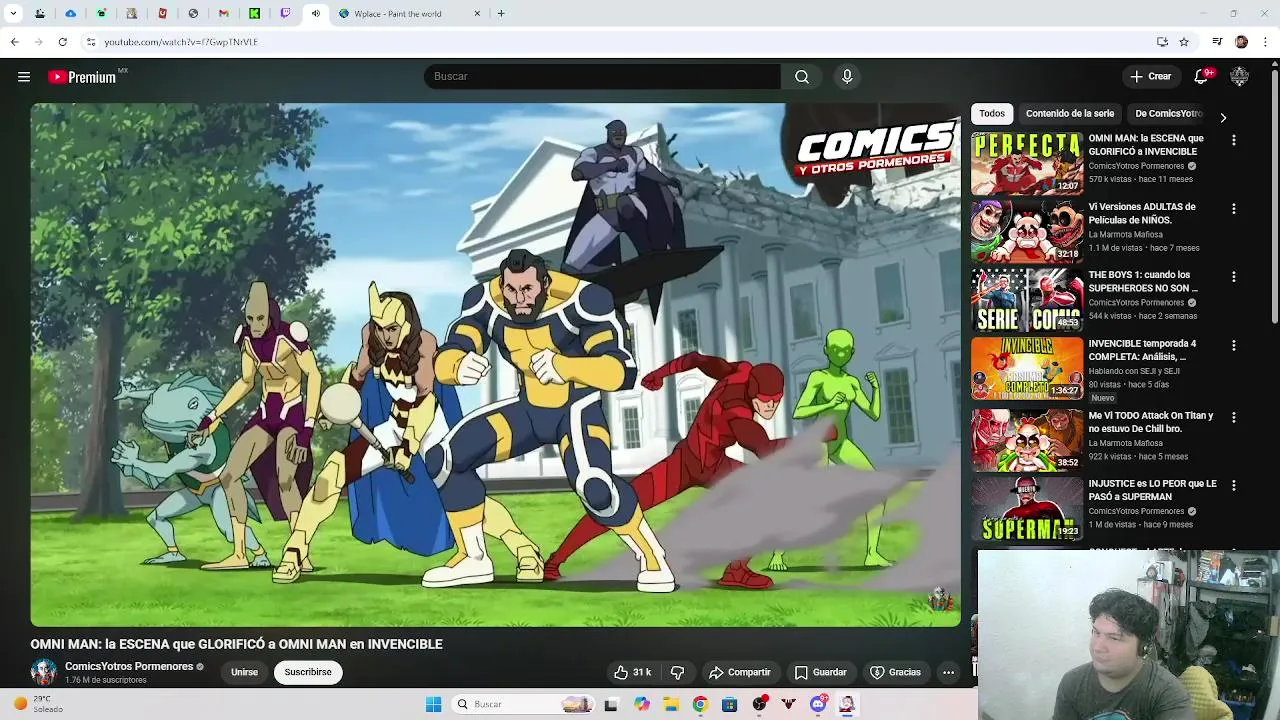The image size is (1280, 720).
Task: Expand the tab search dropdown arrow
Action: (x=13, y=14)
